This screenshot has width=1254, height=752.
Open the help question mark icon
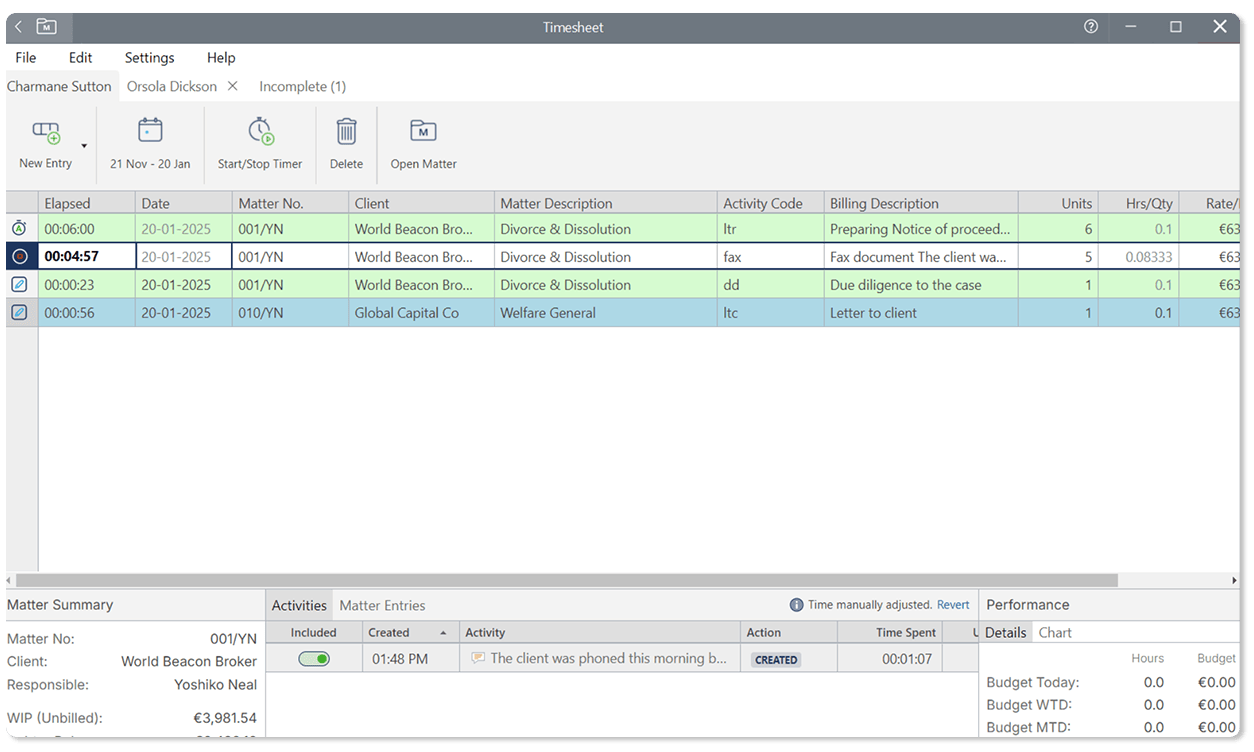point(1091,27)
